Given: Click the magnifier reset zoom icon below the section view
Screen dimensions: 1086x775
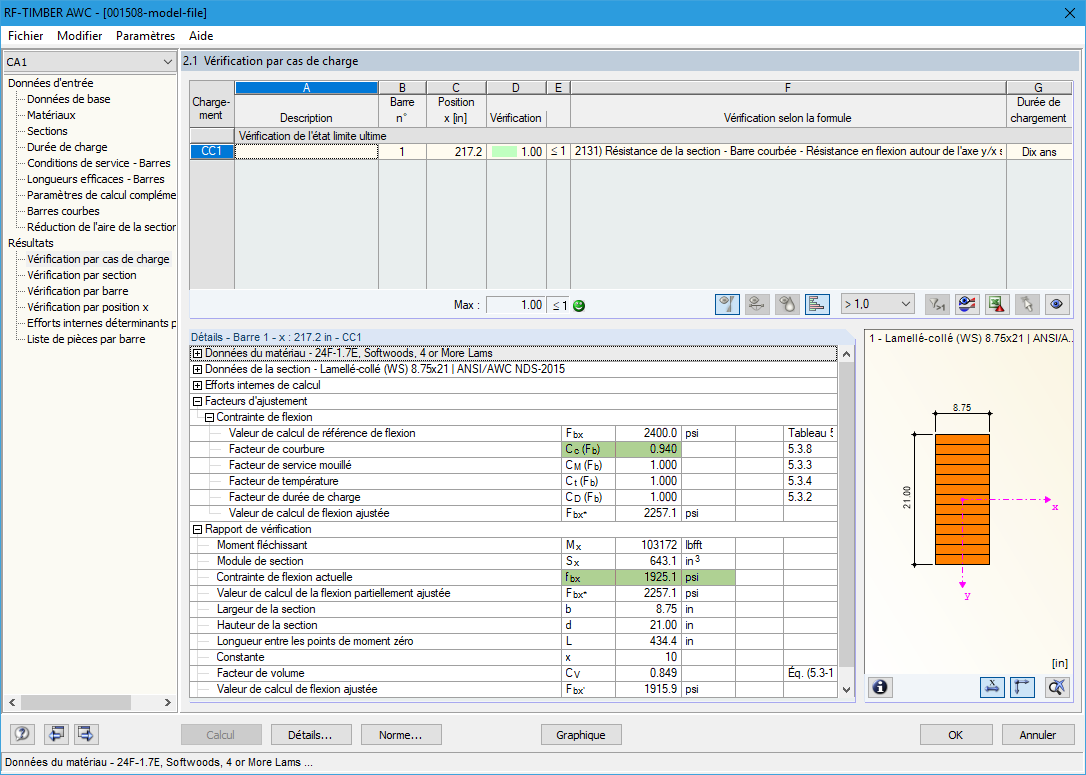Looking at the screenshot, I should coord(1057,687).
